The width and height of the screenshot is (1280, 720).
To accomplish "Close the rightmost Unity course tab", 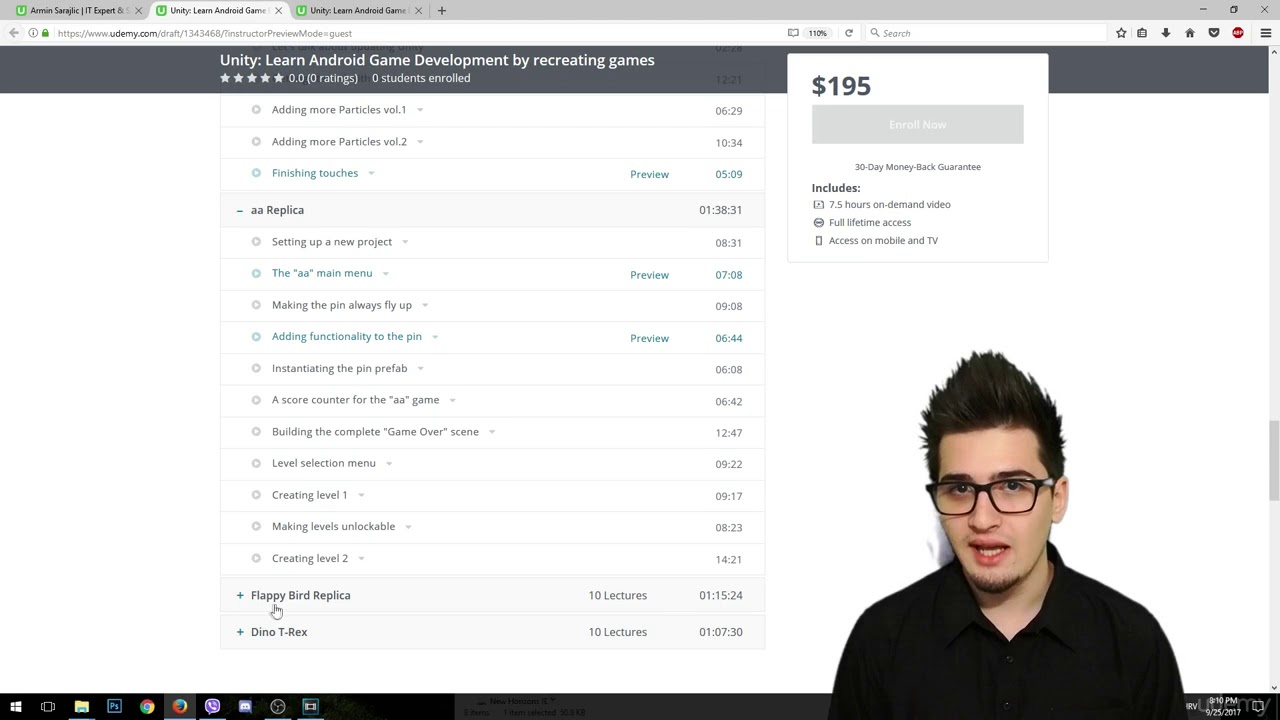I will pyautogui.click(x=418, y=10).
